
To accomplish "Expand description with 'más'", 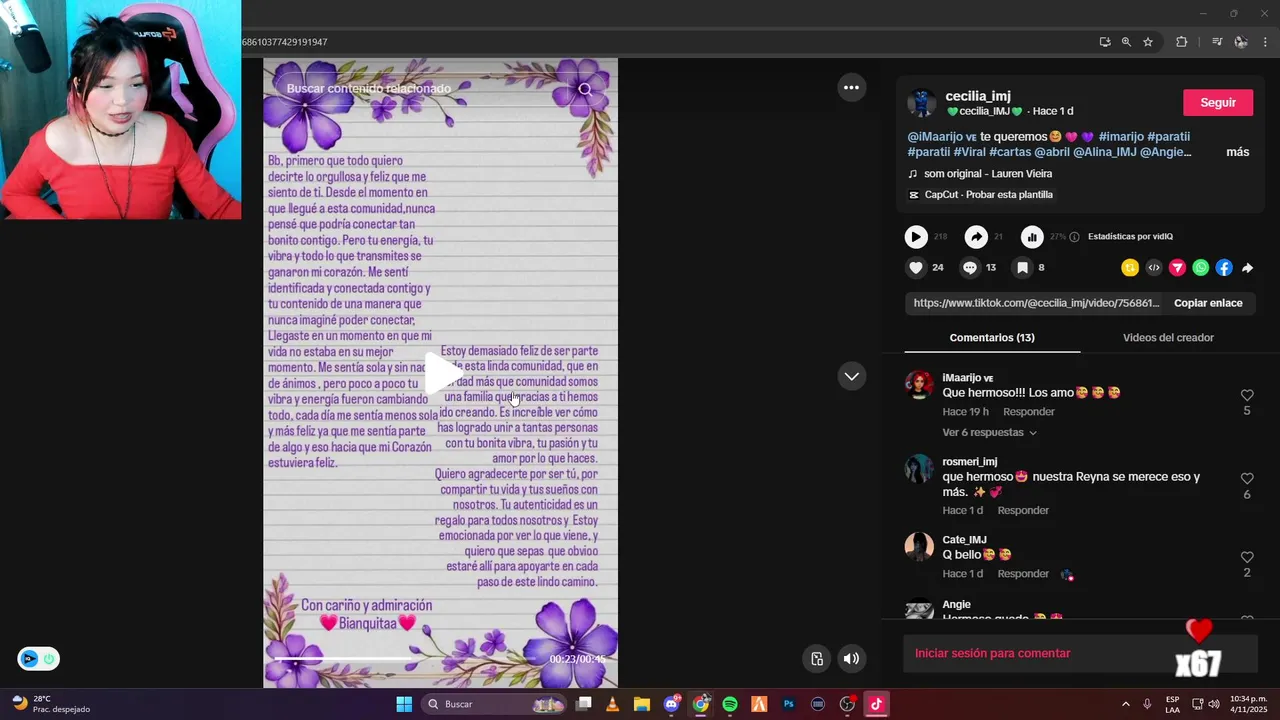I will click(1238, 152).
